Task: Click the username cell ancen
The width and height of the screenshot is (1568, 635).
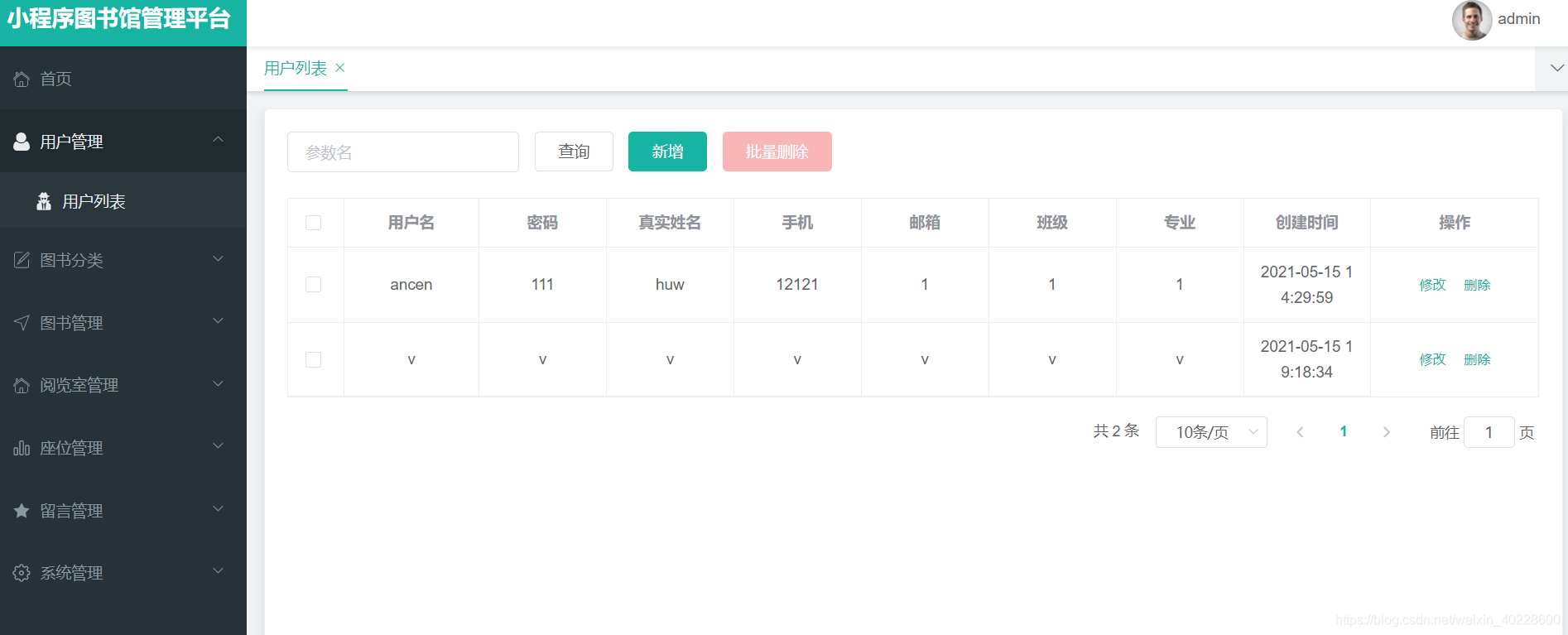Action: pos(411,285)
